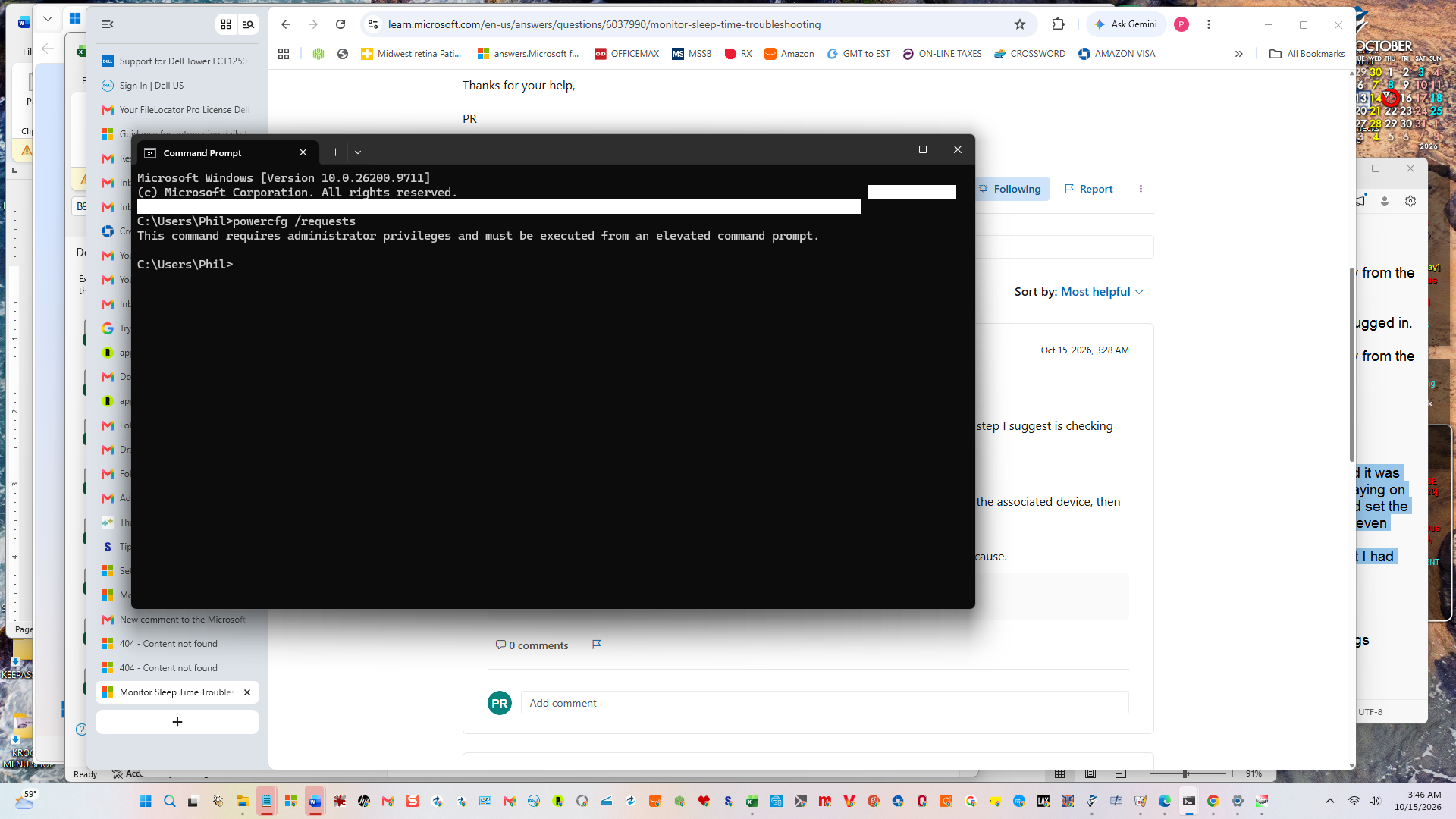Viewport: 1456px width, 819px height.
Task: Open taskbar Search icon
Action: point(170,801)
